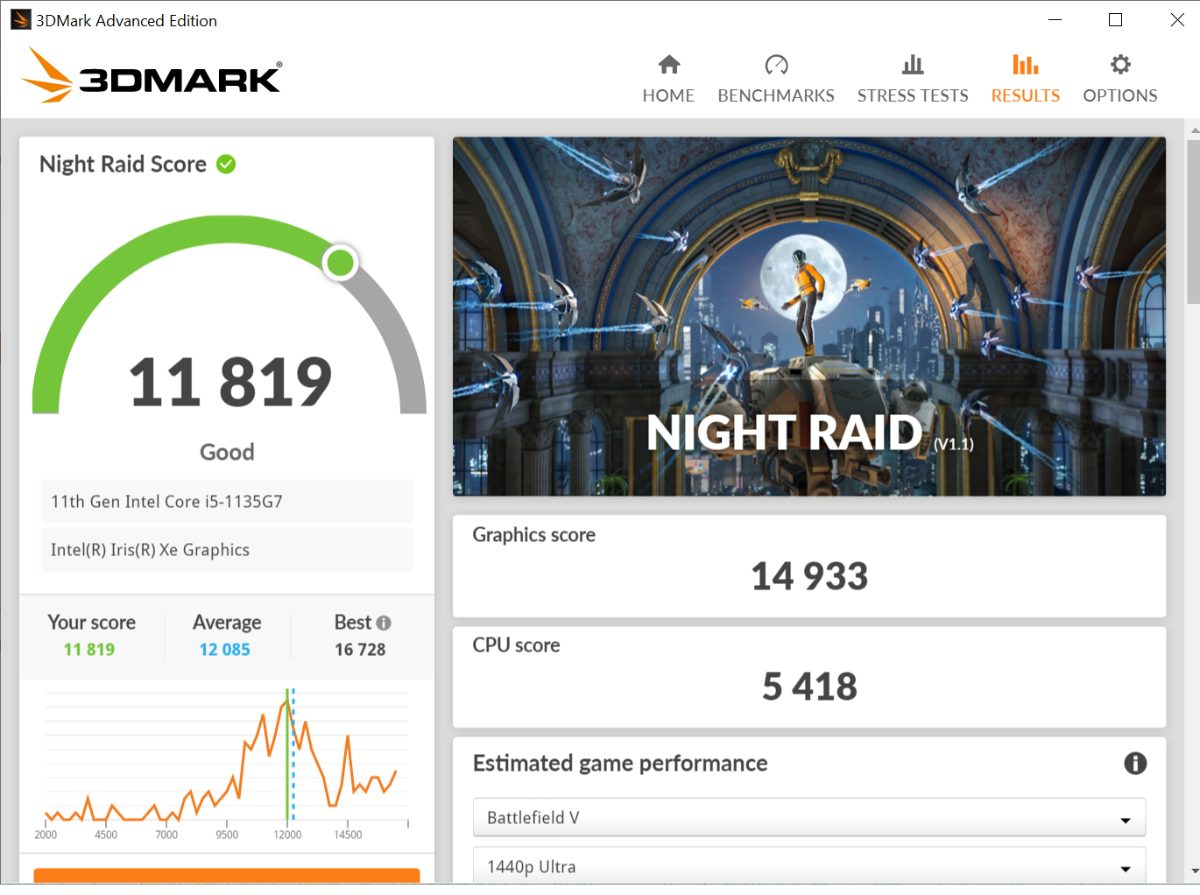
Task: Click the Night Raid preview image
Action: [x=808, y=316]
